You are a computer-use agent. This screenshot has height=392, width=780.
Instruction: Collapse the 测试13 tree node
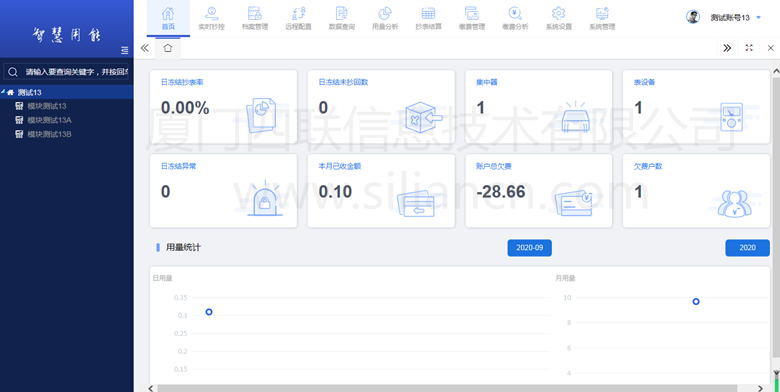pyautogui.click(x=3, y=92)
